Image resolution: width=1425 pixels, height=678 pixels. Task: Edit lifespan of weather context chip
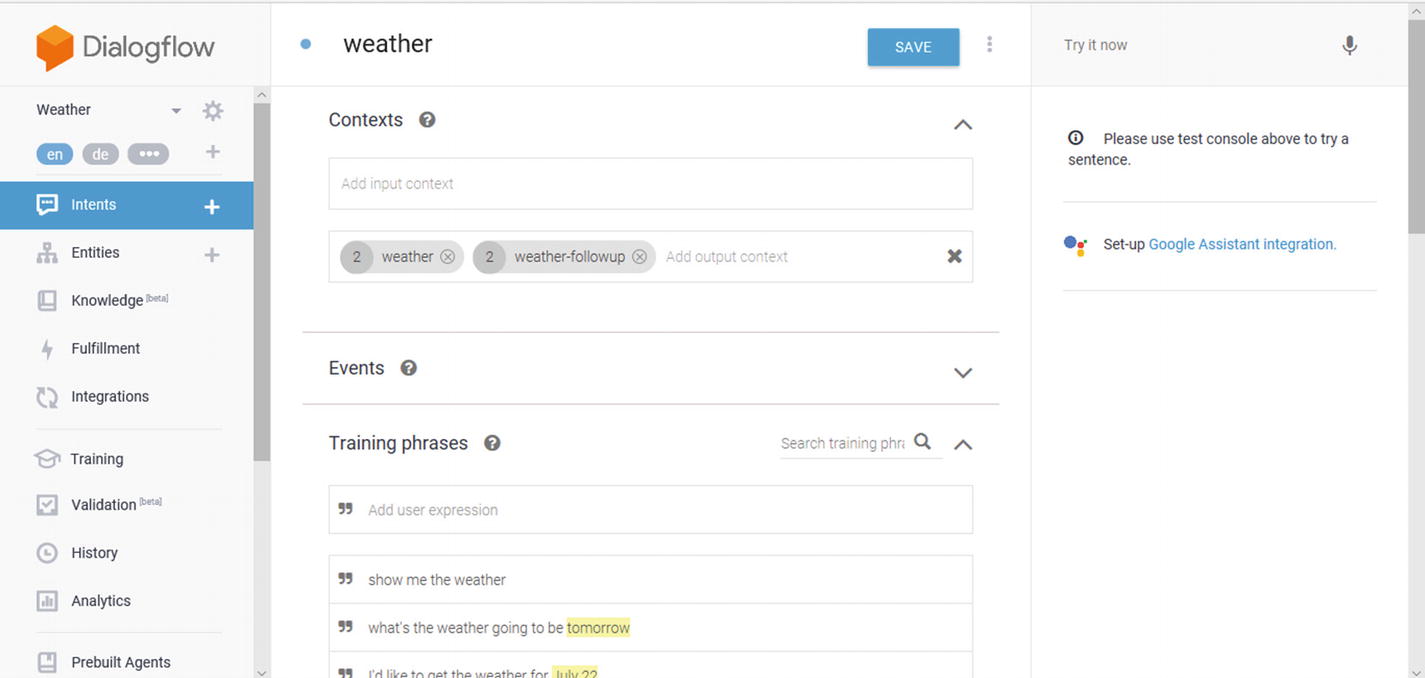(357, 257)
